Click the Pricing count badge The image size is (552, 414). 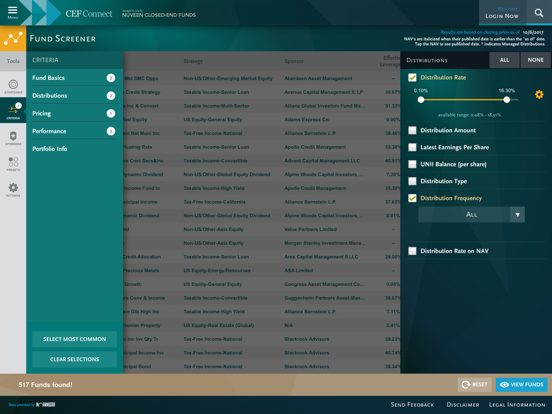[111, 113]
